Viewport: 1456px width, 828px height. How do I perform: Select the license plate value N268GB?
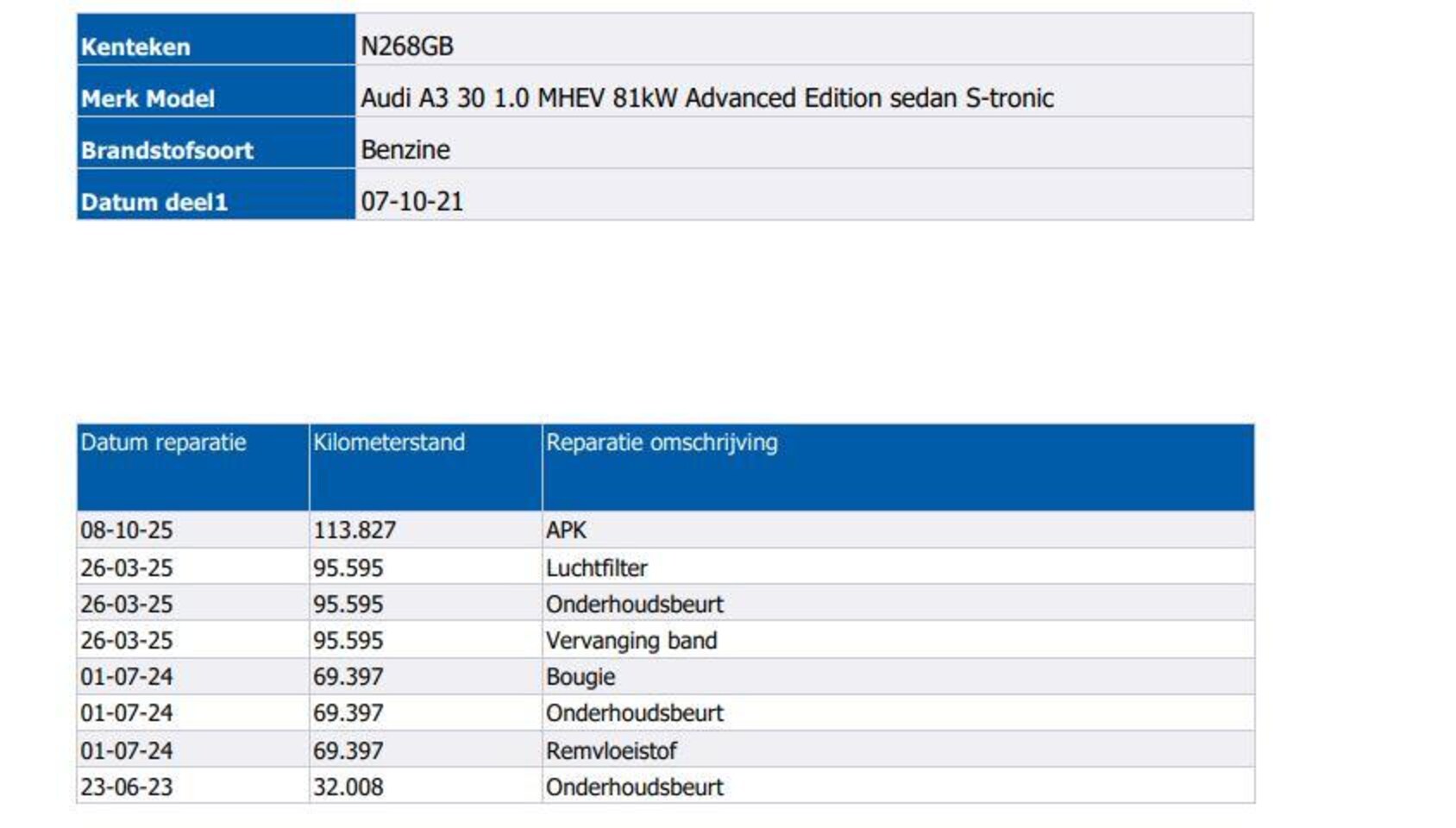click(x=406, y=47)
